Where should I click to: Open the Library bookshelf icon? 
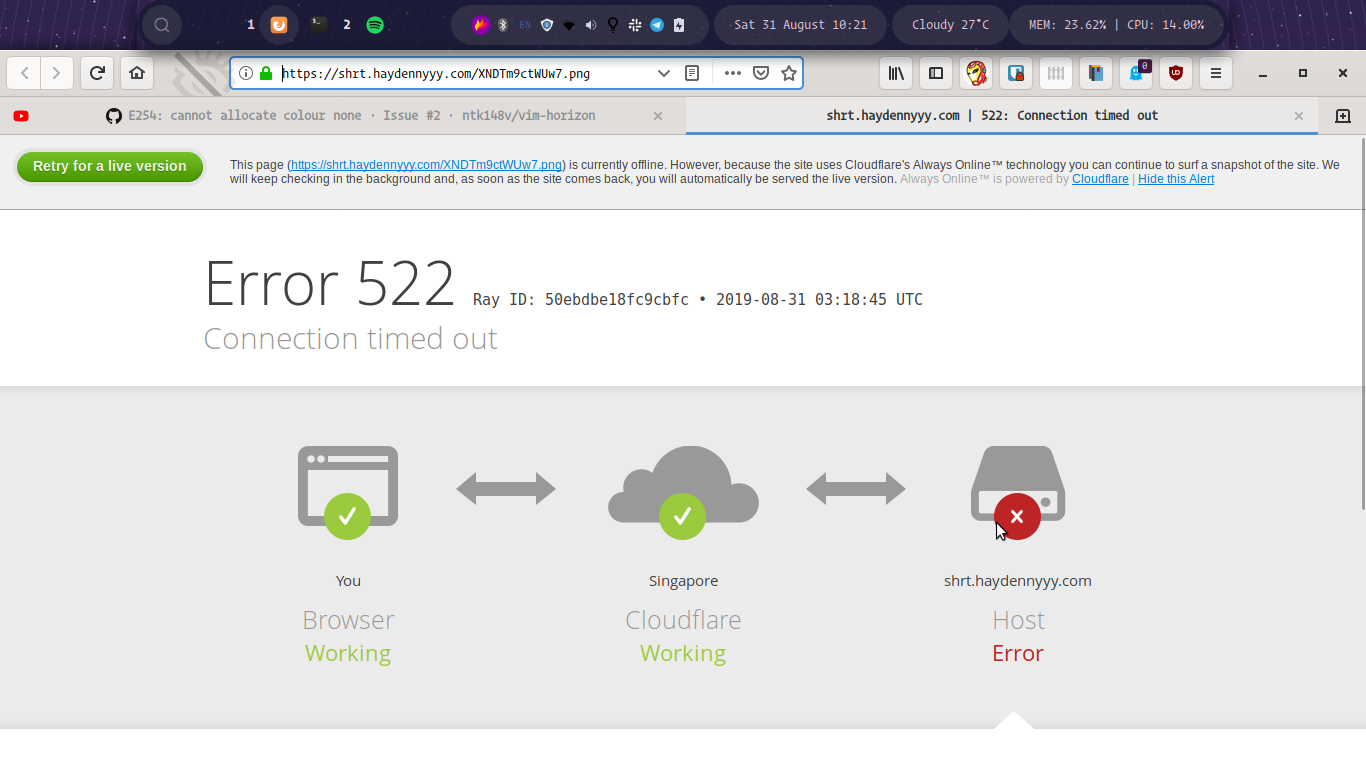896,73
